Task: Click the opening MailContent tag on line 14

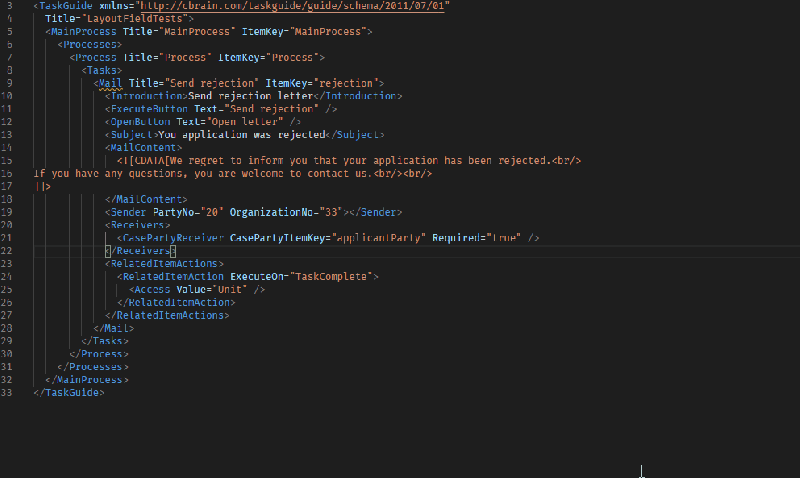Action: tap(143, 147)
